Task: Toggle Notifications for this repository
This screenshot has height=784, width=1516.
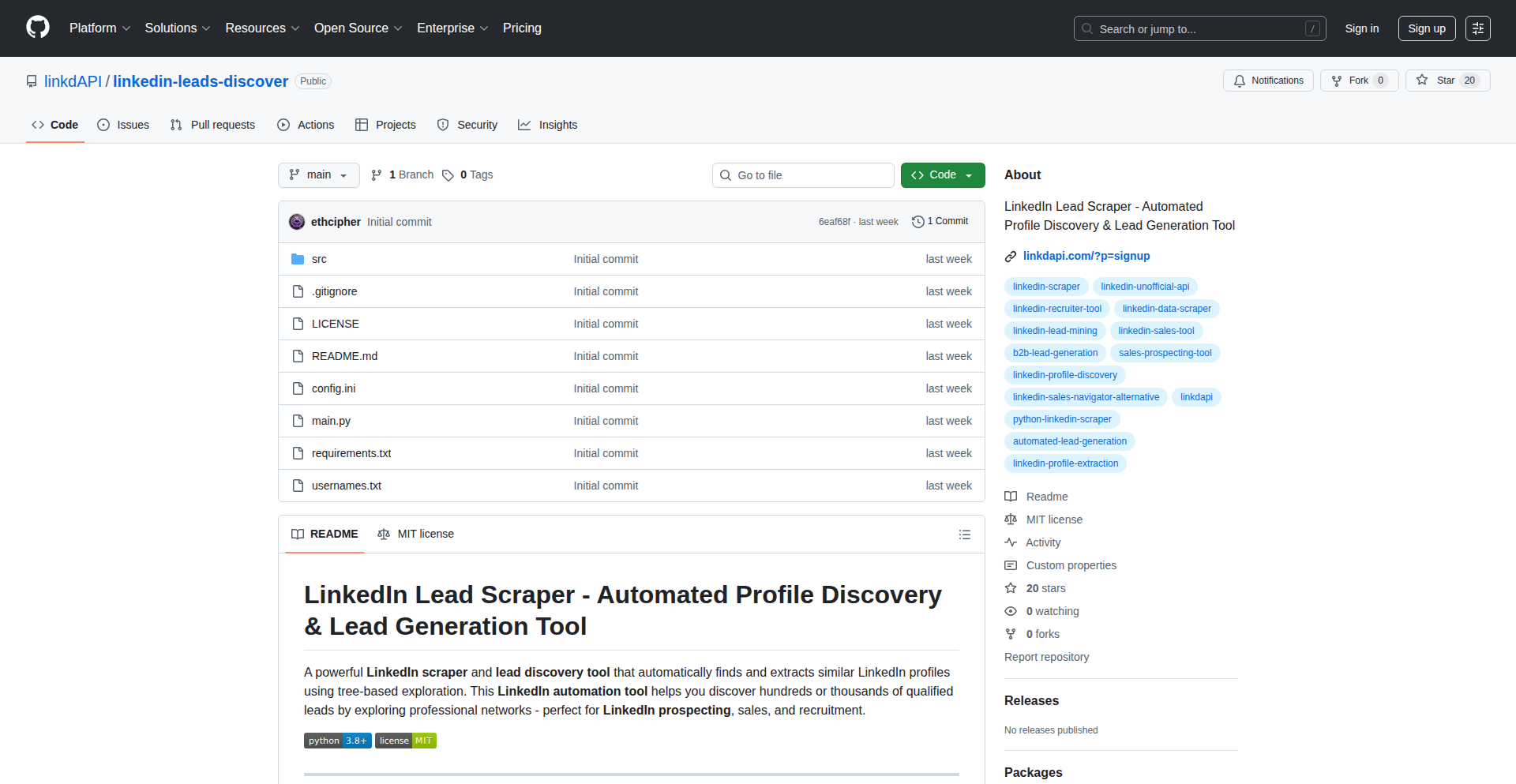Action: point(1268,81)
